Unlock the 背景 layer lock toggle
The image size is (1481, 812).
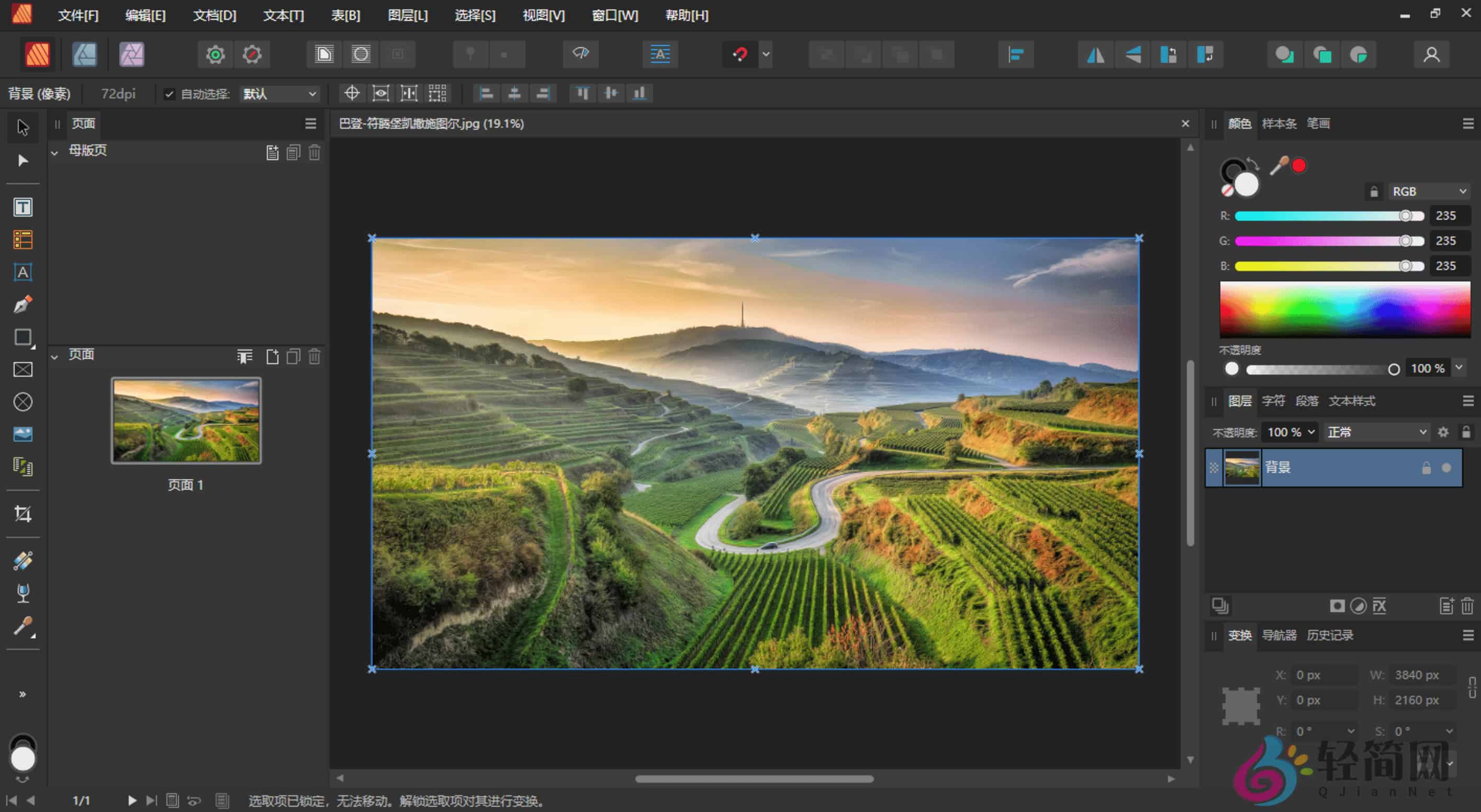tap(1426, 467)
